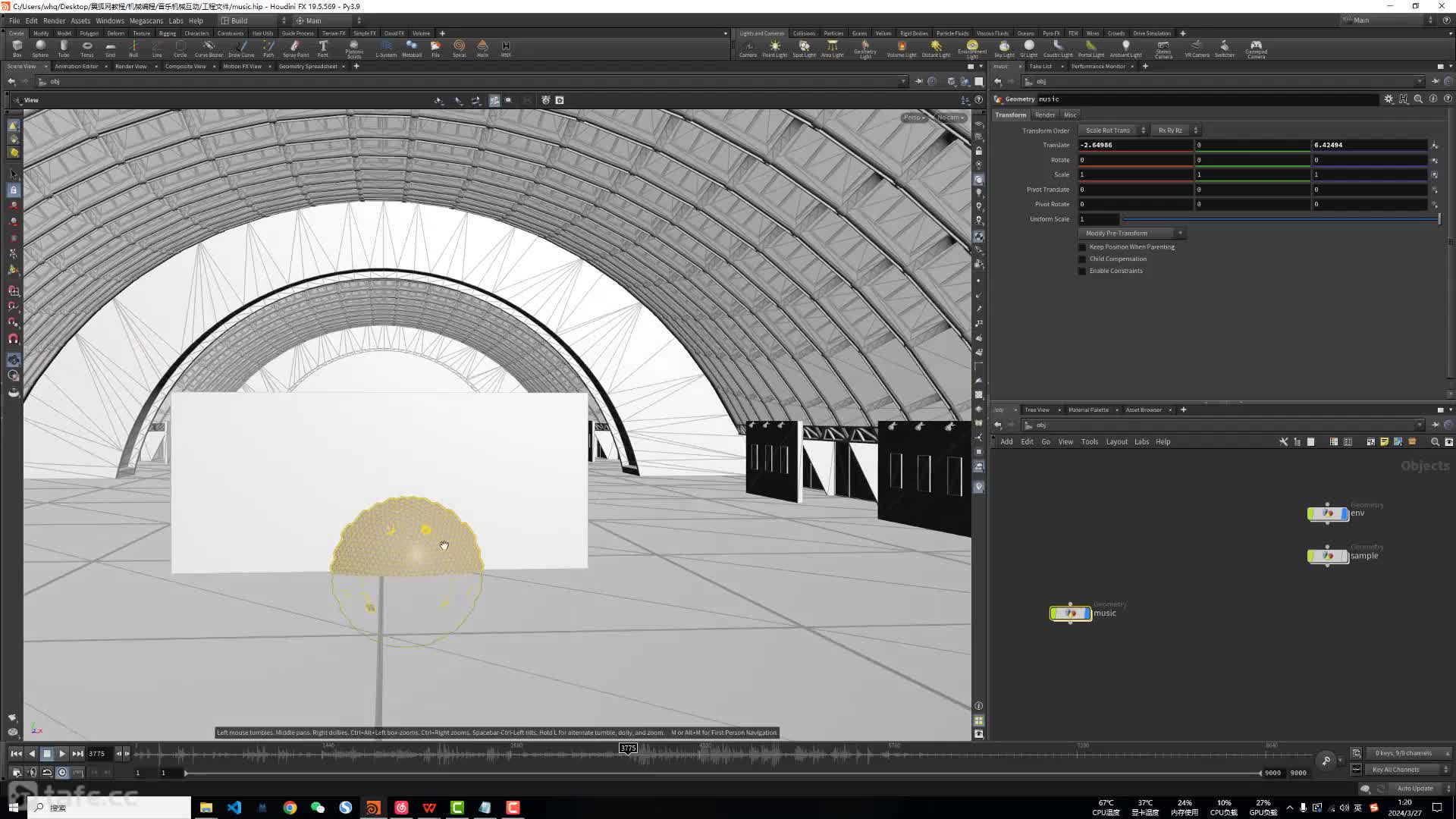Open the Build desktop dropdown
1456x819 pixels.
[253, 20]
